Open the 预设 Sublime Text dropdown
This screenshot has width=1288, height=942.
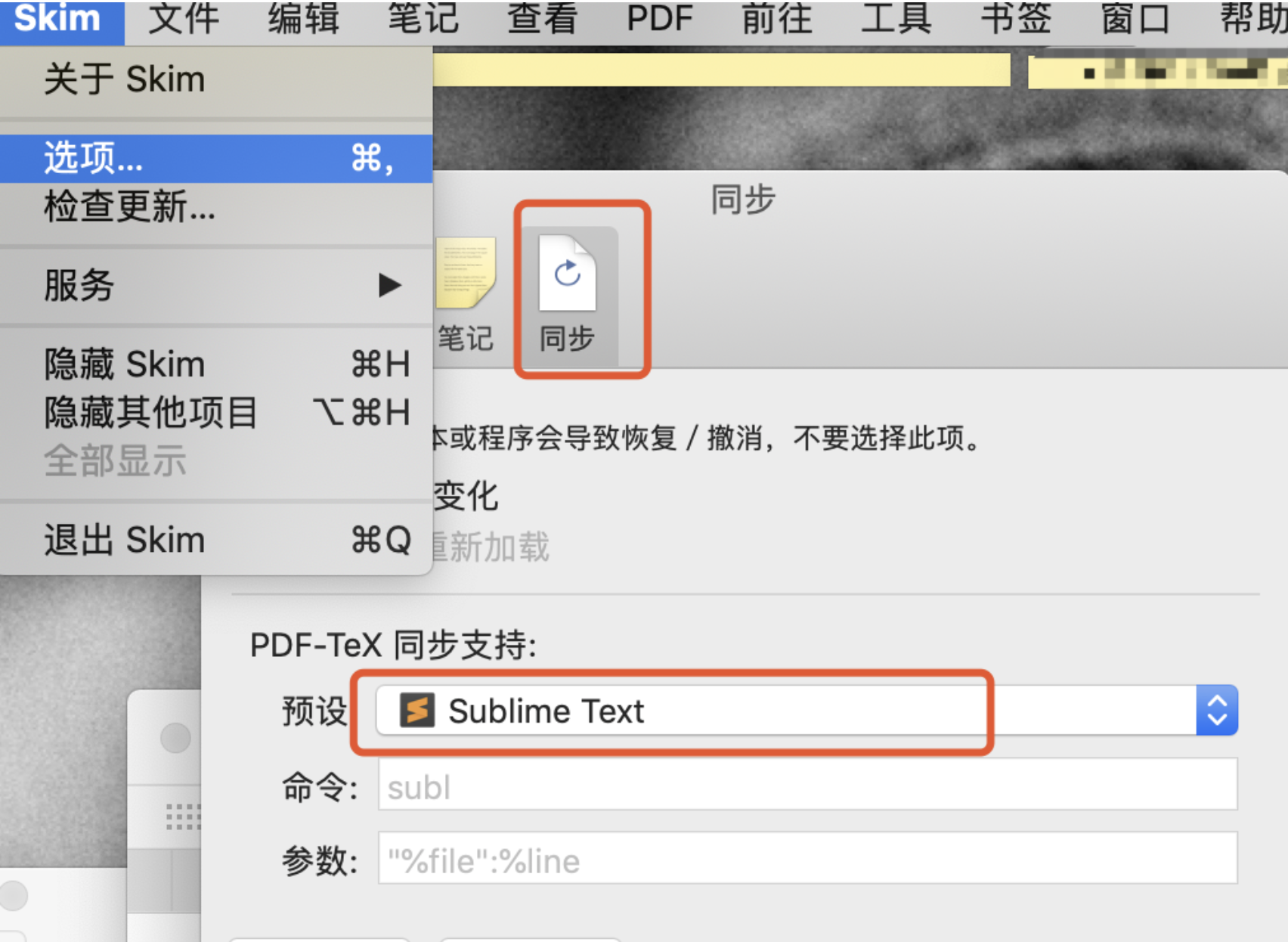pyautogui.click(x=807, y=711)
